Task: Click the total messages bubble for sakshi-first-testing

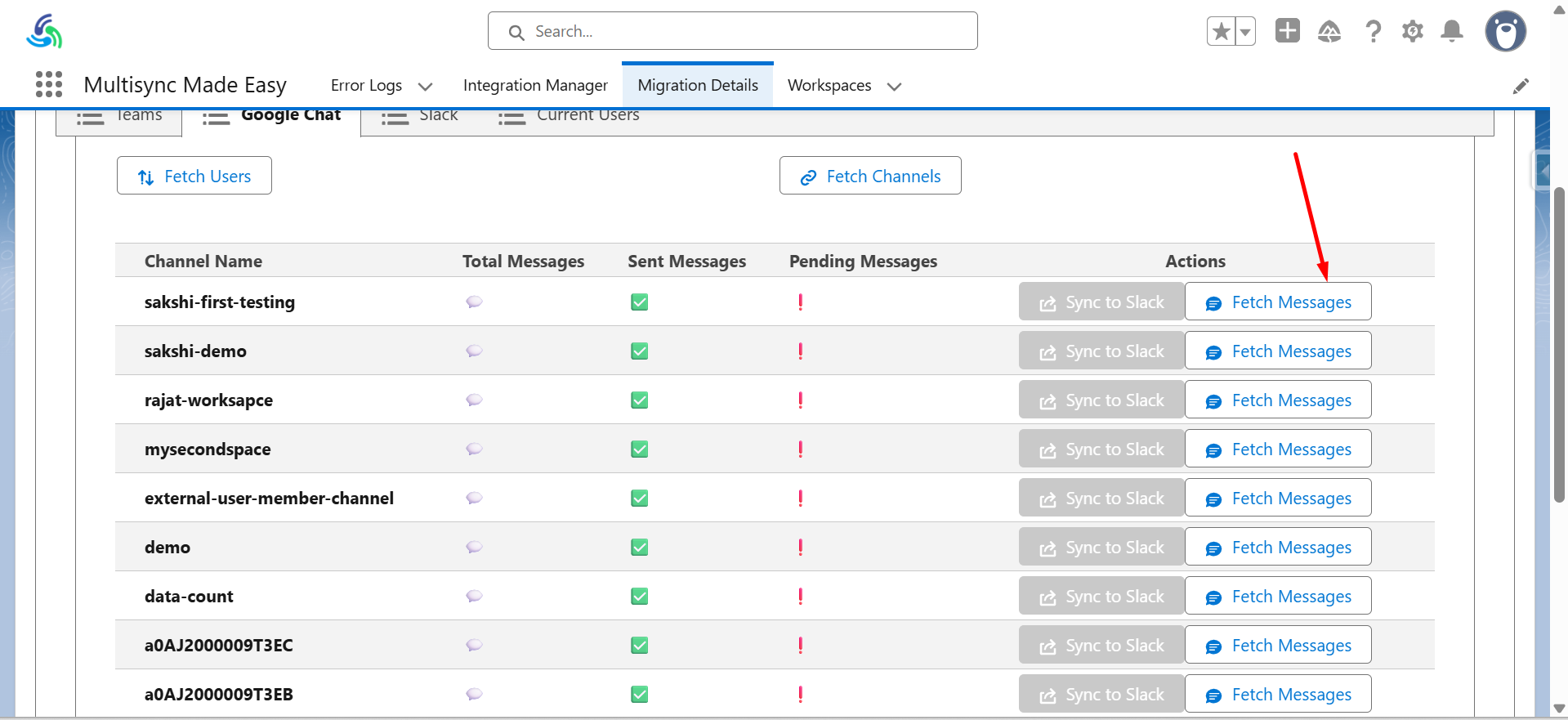Action: point(474,302)
